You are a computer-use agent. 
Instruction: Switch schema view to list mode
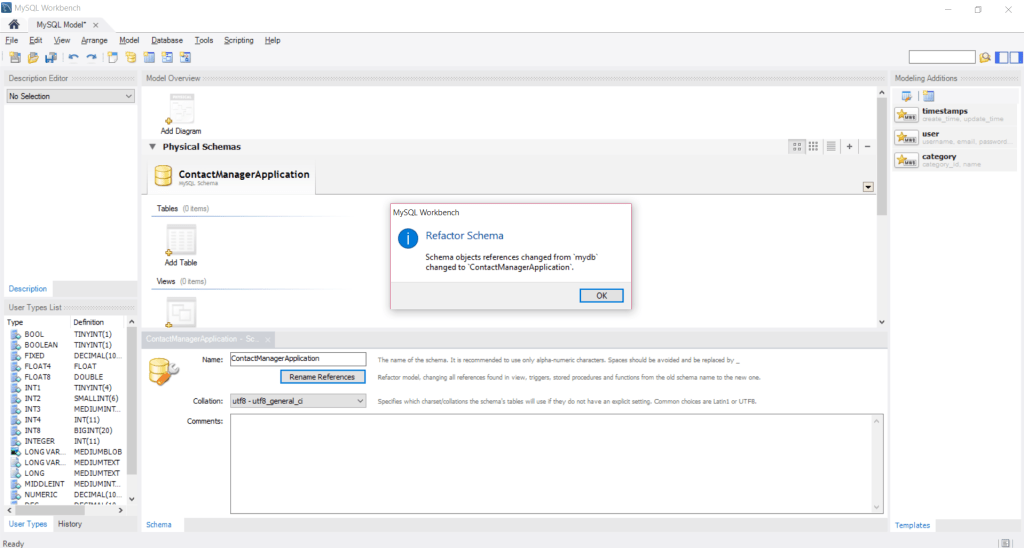831,146
